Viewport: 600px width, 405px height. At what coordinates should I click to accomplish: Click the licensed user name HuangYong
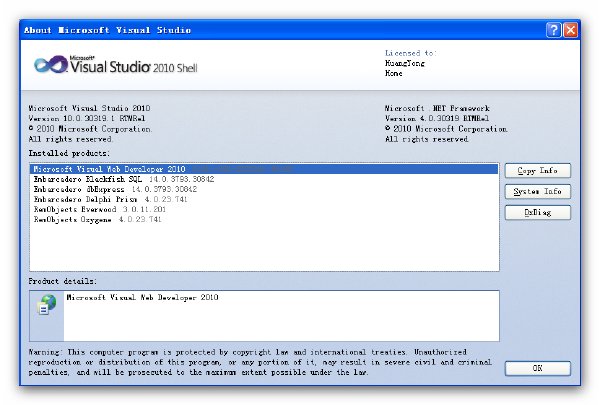point(405,63)
